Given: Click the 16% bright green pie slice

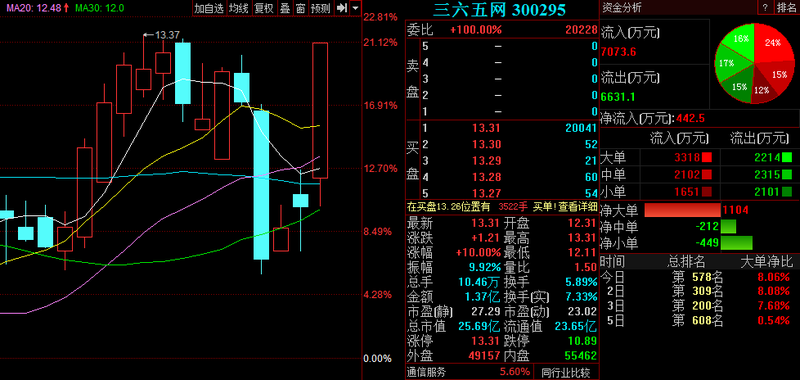Looking at the screenshot, I should 741,39.
